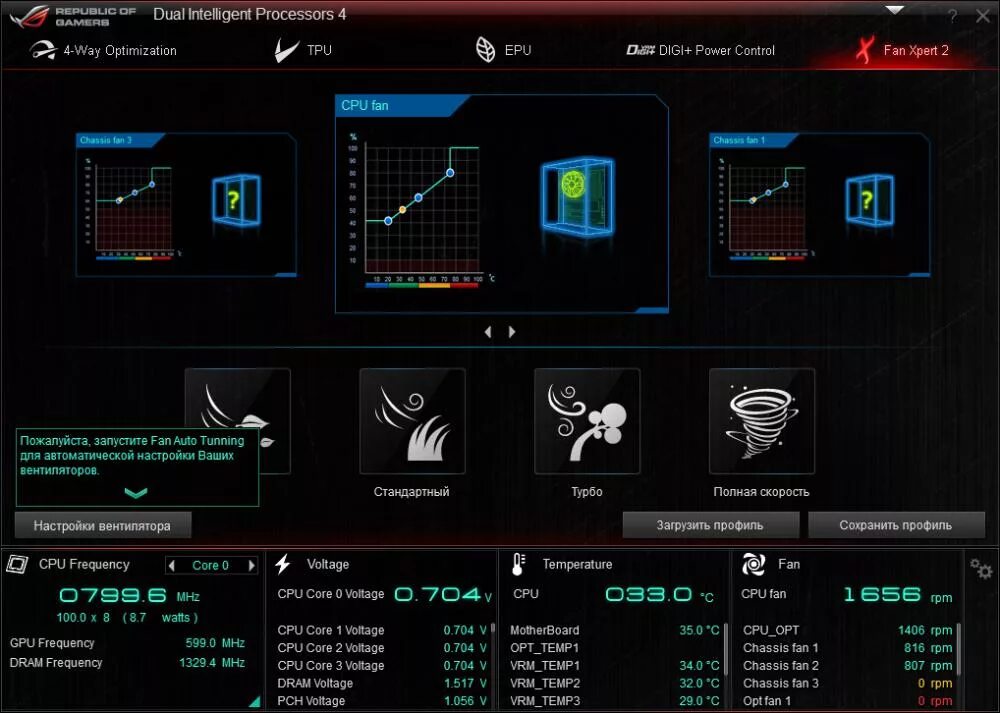Click the EPU leaf icon

485,50
